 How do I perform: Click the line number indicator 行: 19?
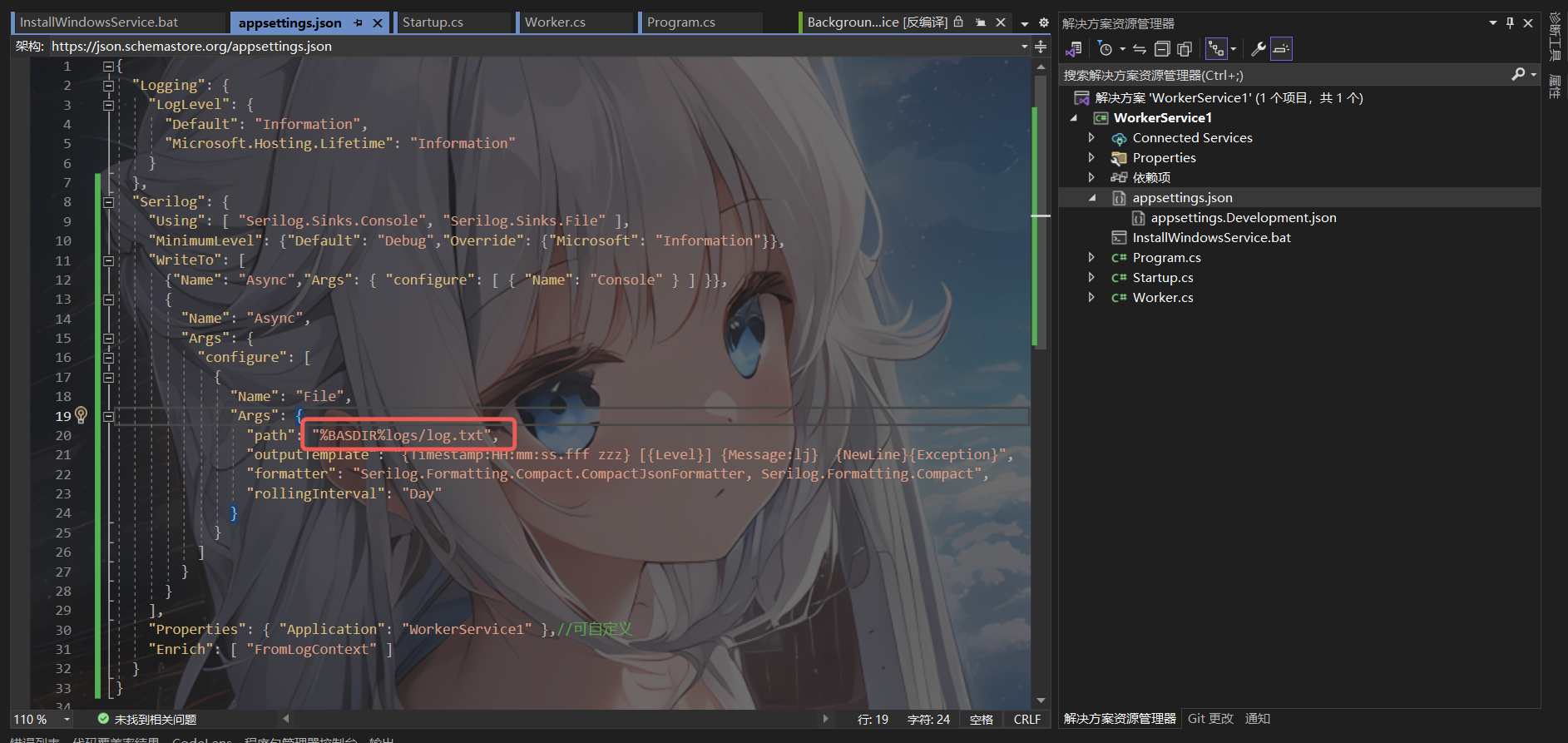pos(873,719)
